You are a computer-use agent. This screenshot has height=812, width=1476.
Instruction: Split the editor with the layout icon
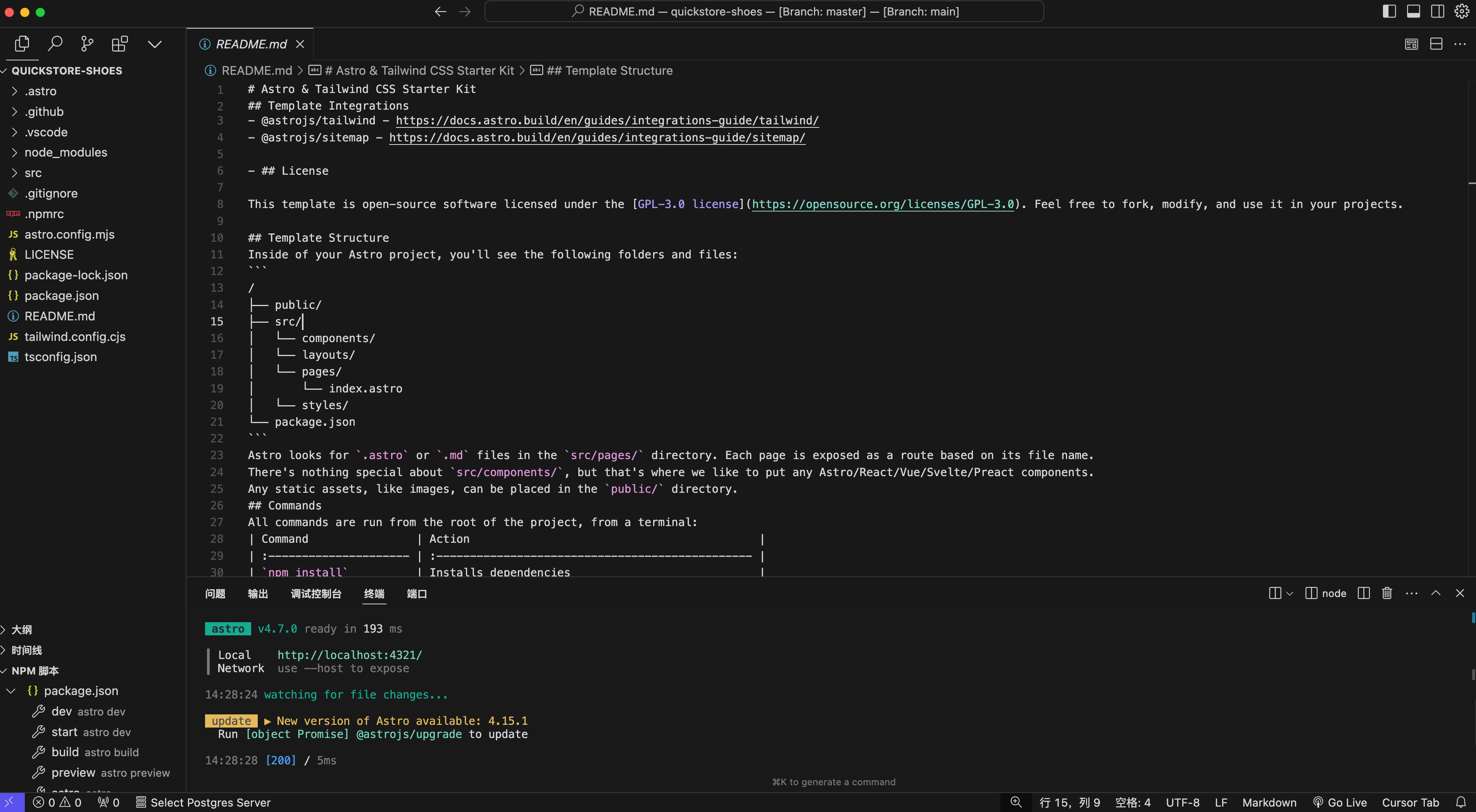point(1436,44)
